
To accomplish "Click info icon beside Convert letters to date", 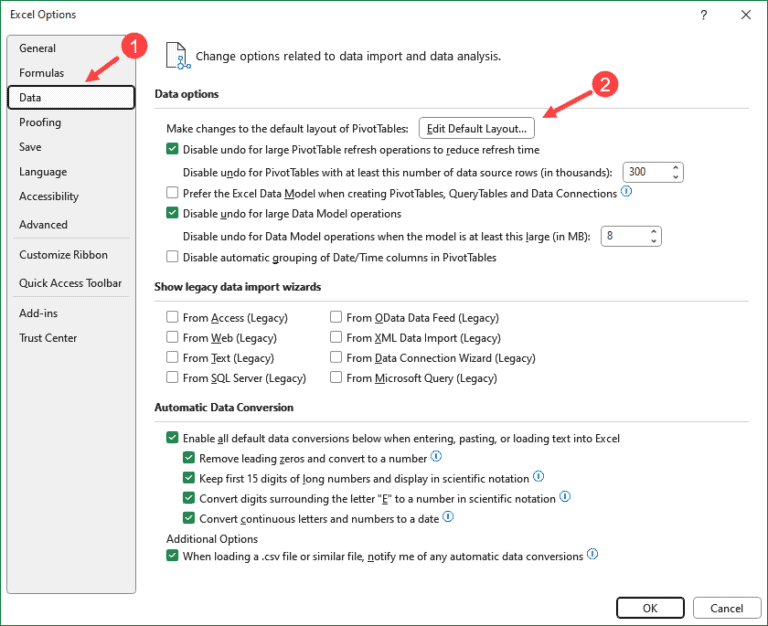I will pyautogui.click(x=448, y=517).
